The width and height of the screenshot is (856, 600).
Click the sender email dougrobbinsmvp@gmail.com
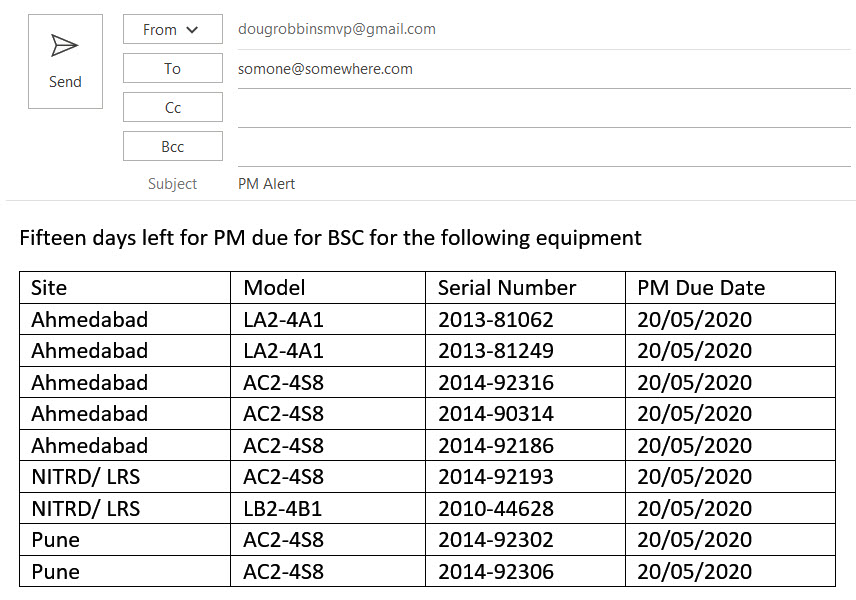337,29
